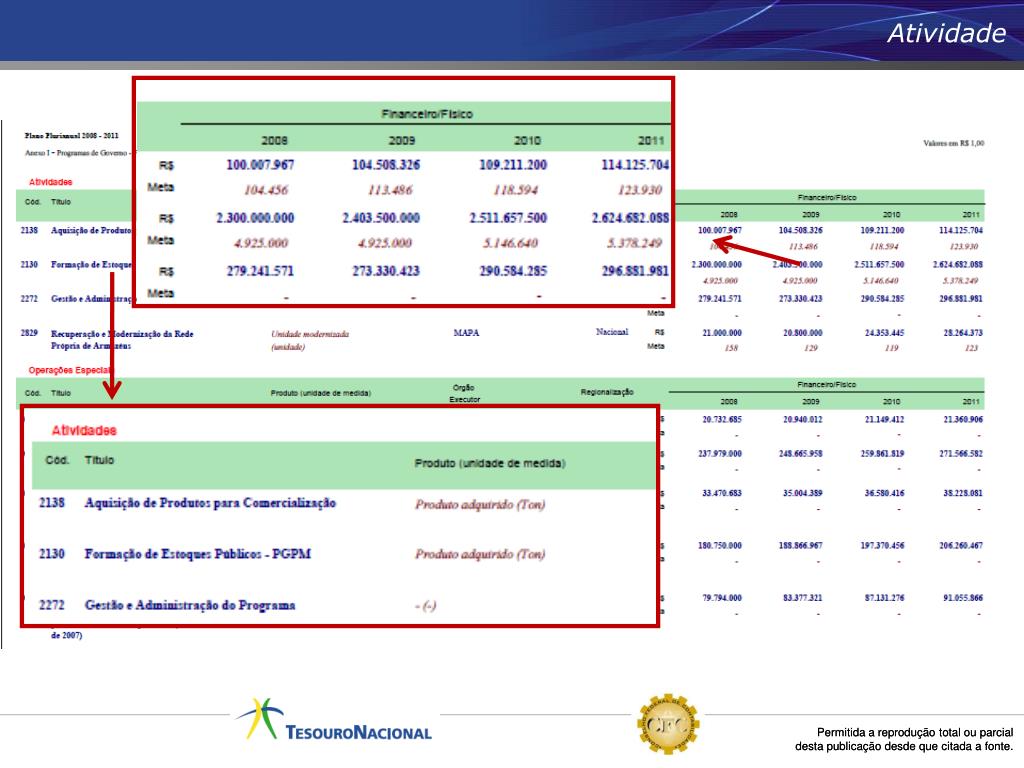Click the value 35.004.389
1024x768 pixels.
(803, 493)
